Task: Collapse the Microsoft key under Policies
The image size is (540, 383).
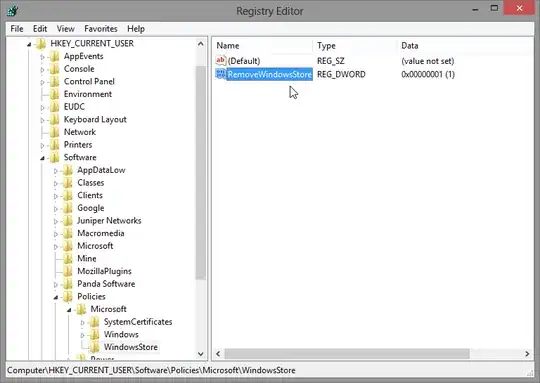Action: tap(69, 310)
